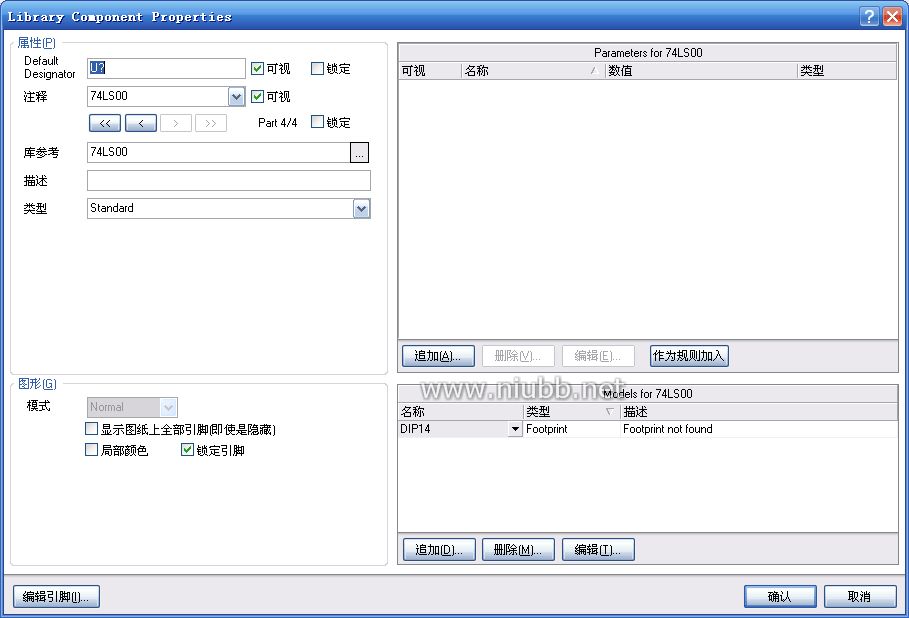Click 追加(D)... button for models
Screen dimensions: 909x618
pyautogui.click(x=439, y=550)
